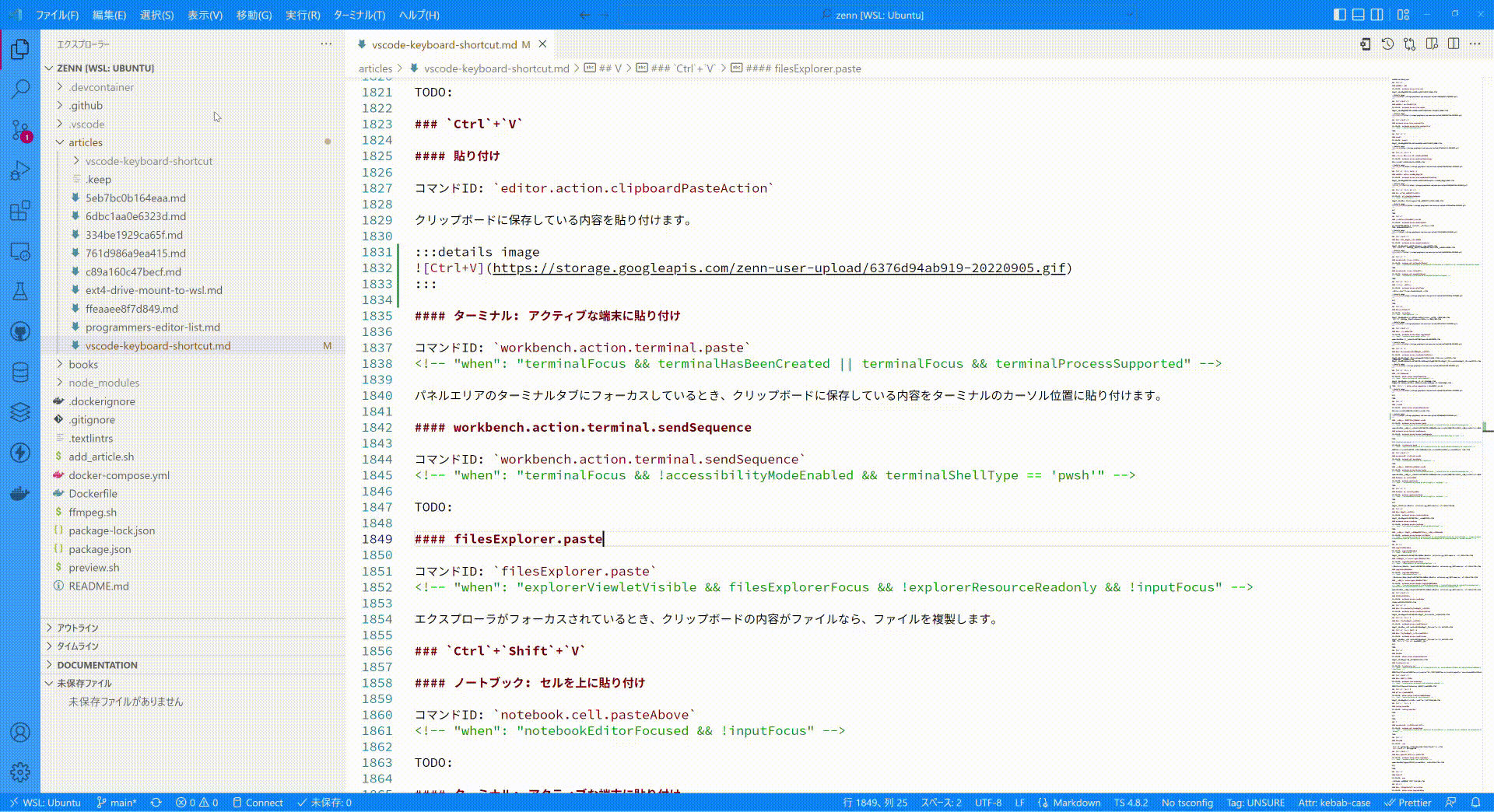Click the compare changes icon in editor toolbar
This screenshot has height=812, width=1494.
pyautogui.click(x=1409, y=44)
